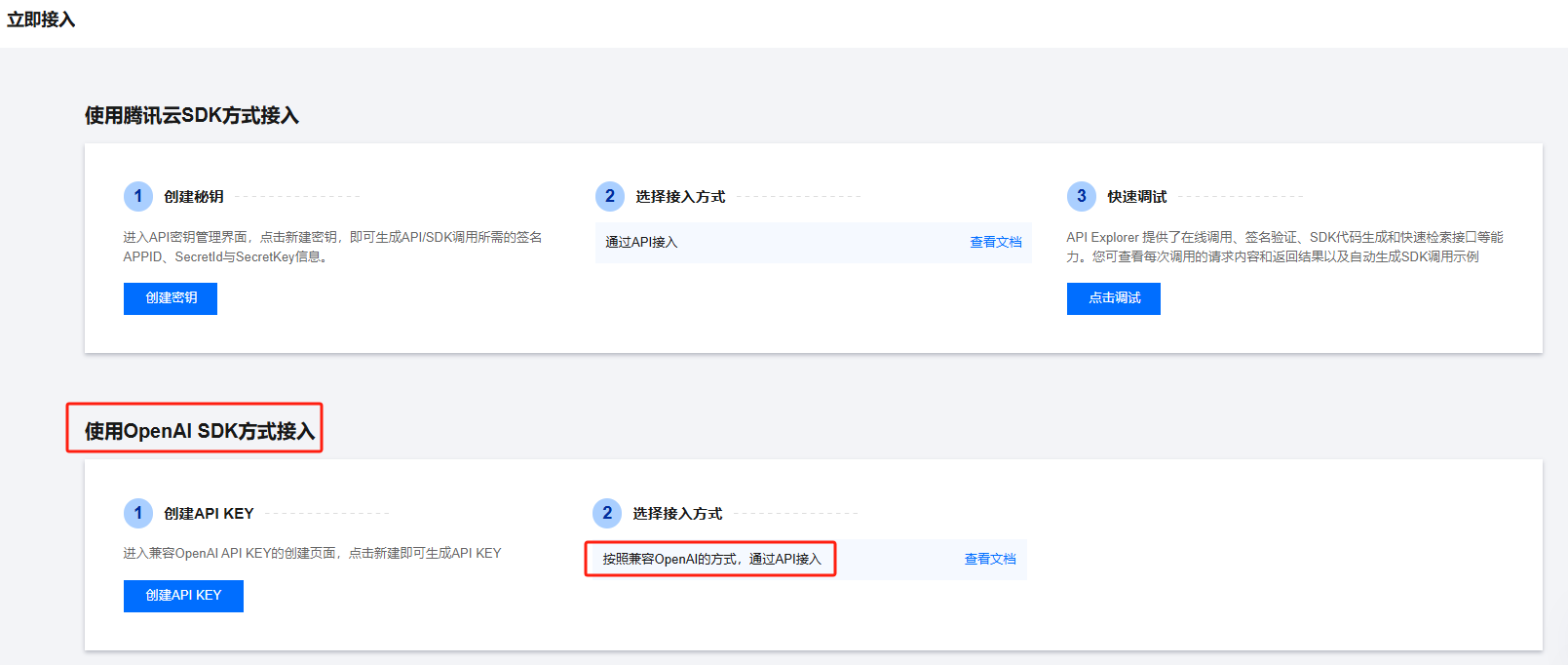Click the API Explorer description text
The height and width of the screenshot is (665, 1568).
1284,247
